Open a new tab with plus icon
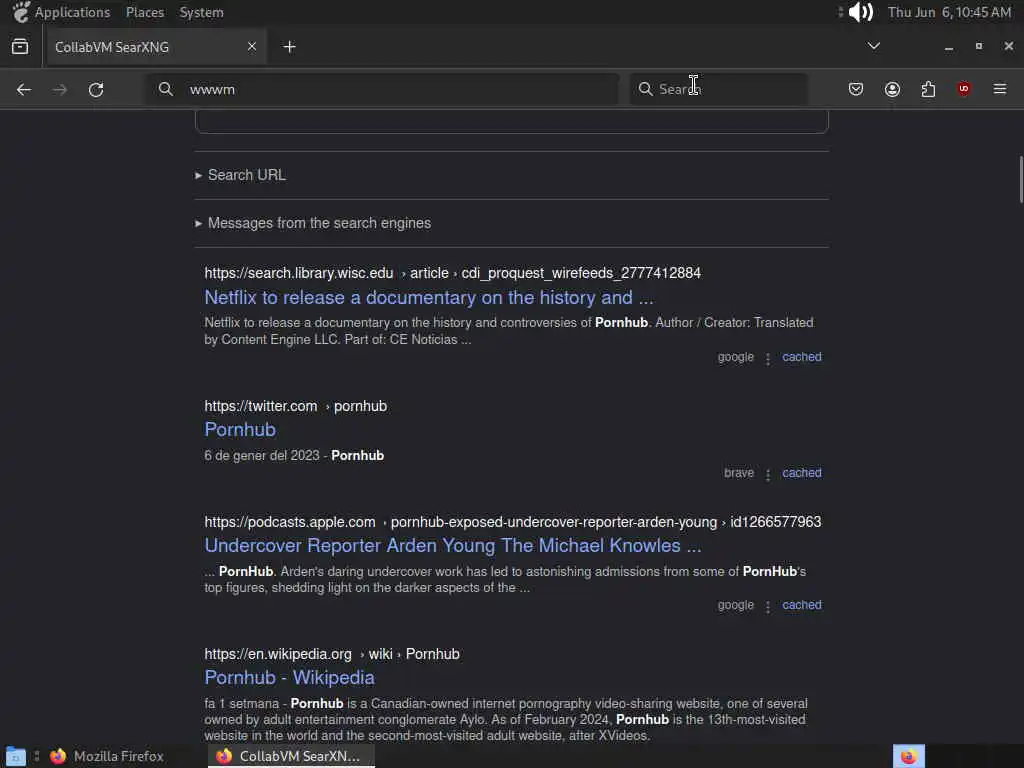This screenshot has width=1024, height=768. click(289, 46)
